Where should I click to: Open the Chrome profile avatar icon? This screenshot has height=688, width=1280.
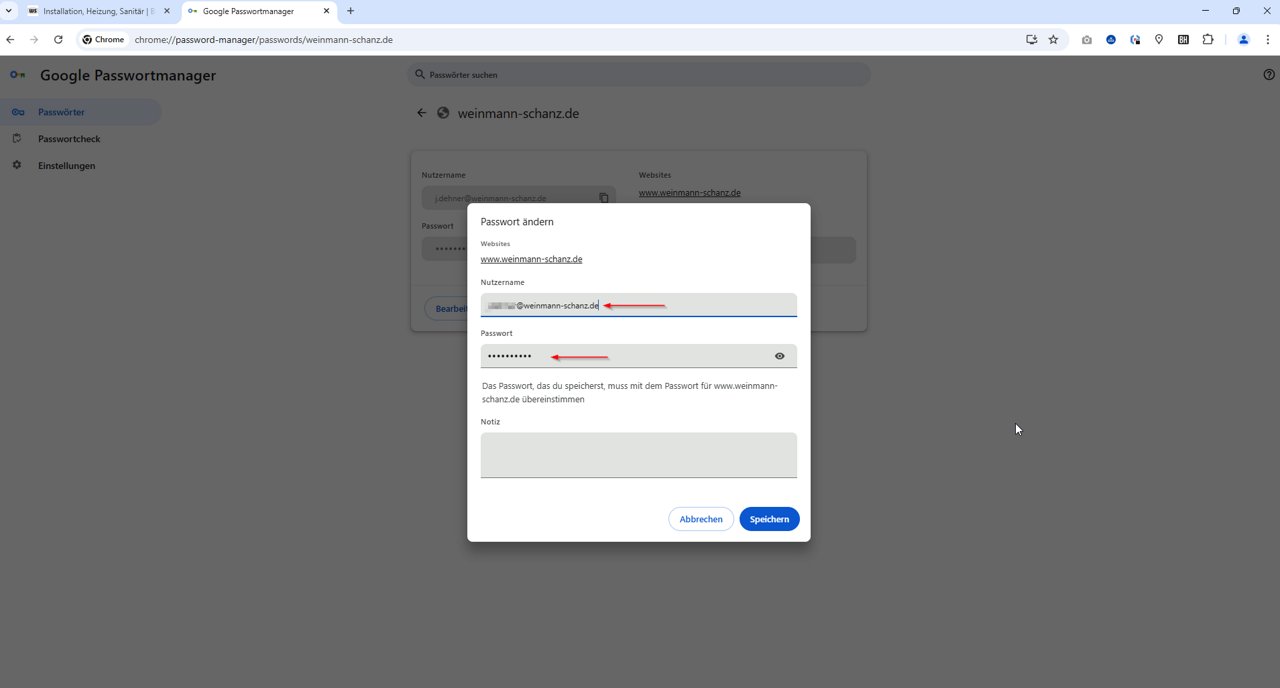[1243, 40]
